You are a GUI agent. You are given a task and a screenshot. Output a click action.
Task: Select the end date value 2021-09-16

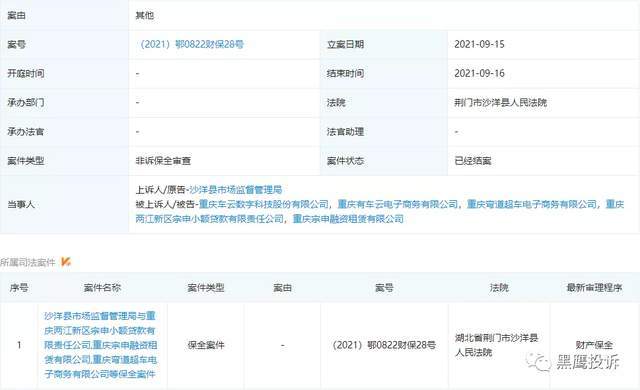480,73
